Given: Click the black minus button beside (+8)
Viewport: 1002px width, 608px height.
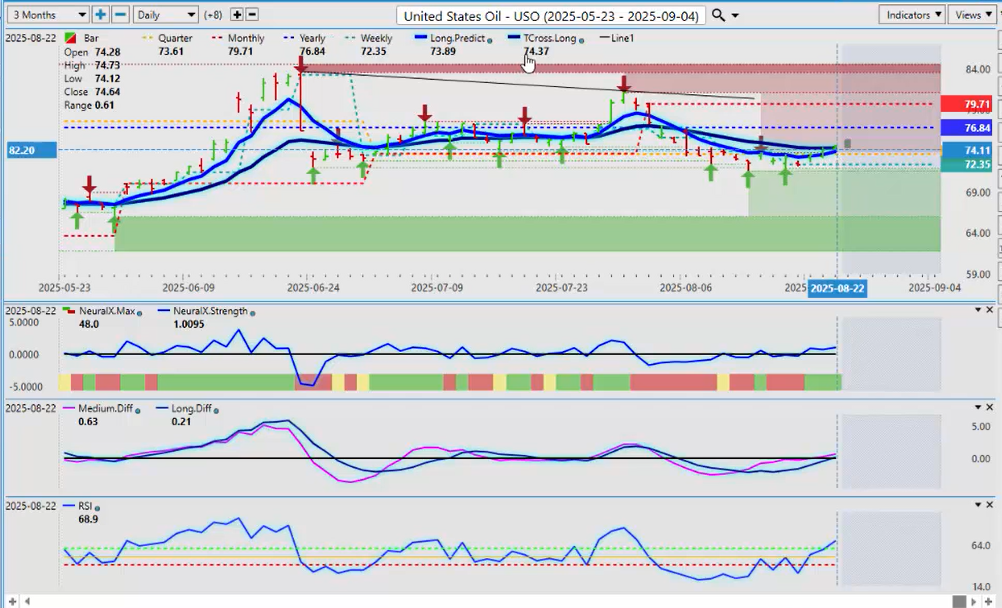Looking at the screenshot, I should coord(252,15).
